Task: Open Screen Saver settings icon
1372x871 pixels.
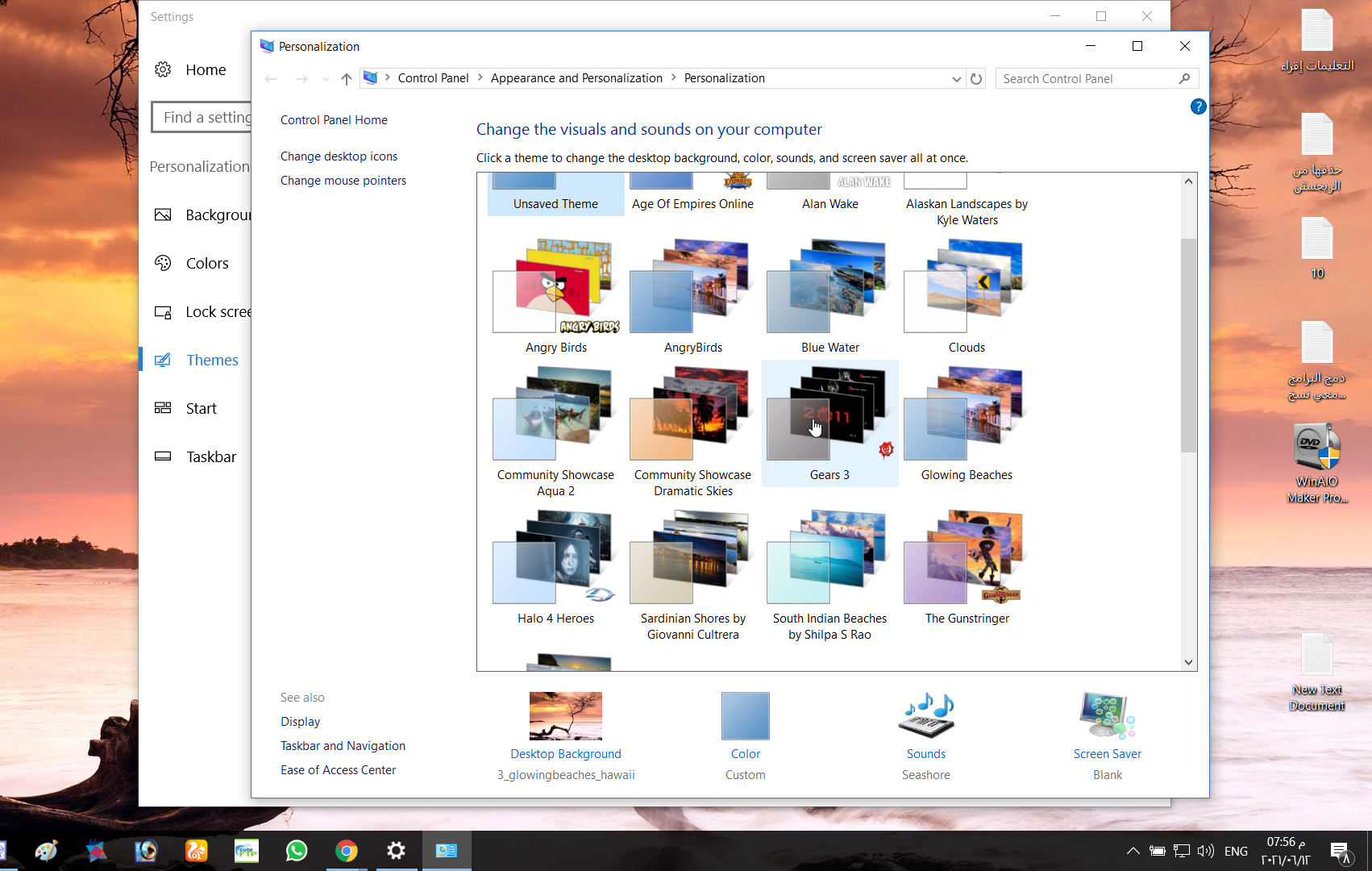Action: coord(1108,716)
